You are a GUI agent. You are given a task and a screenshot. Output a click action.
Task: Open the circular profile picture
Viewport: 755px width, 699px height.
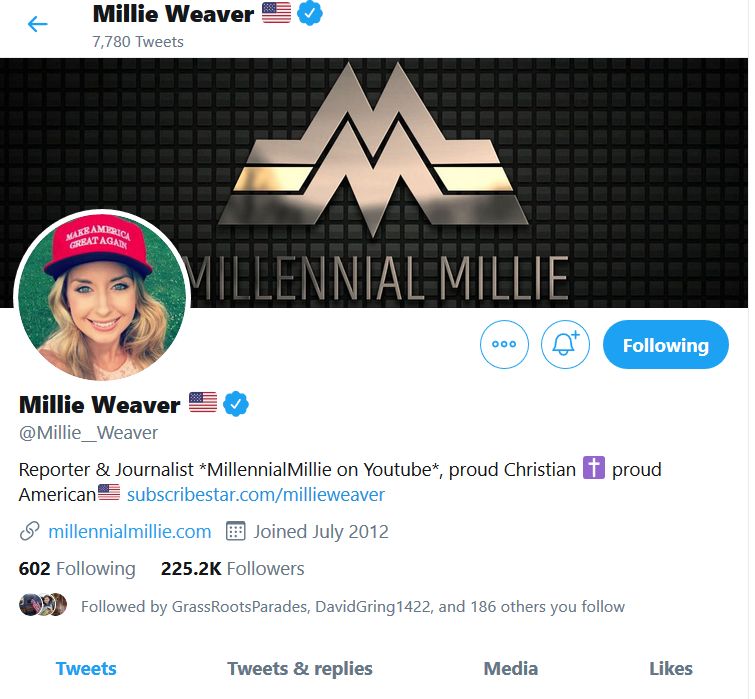pyautogui.click(x=102, y=296)
